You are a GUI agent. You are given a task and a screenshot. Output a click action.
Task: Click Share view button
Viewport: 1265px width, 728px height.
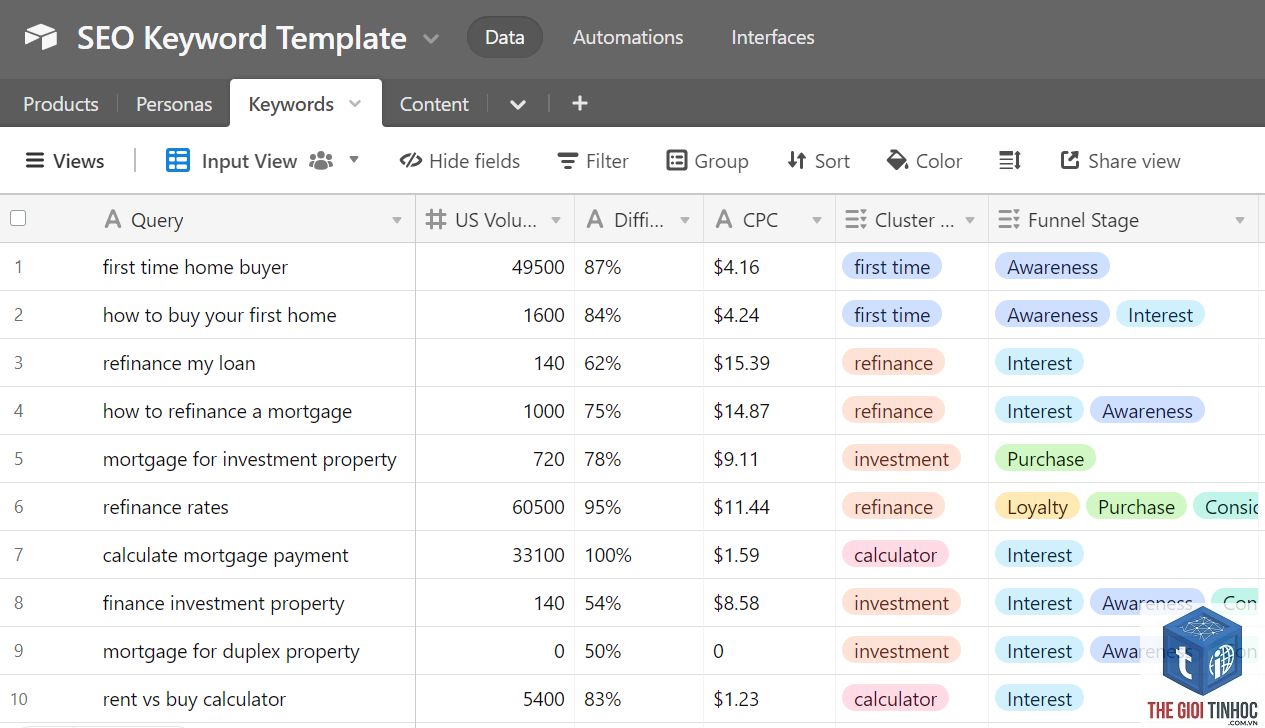point(1120,161)
